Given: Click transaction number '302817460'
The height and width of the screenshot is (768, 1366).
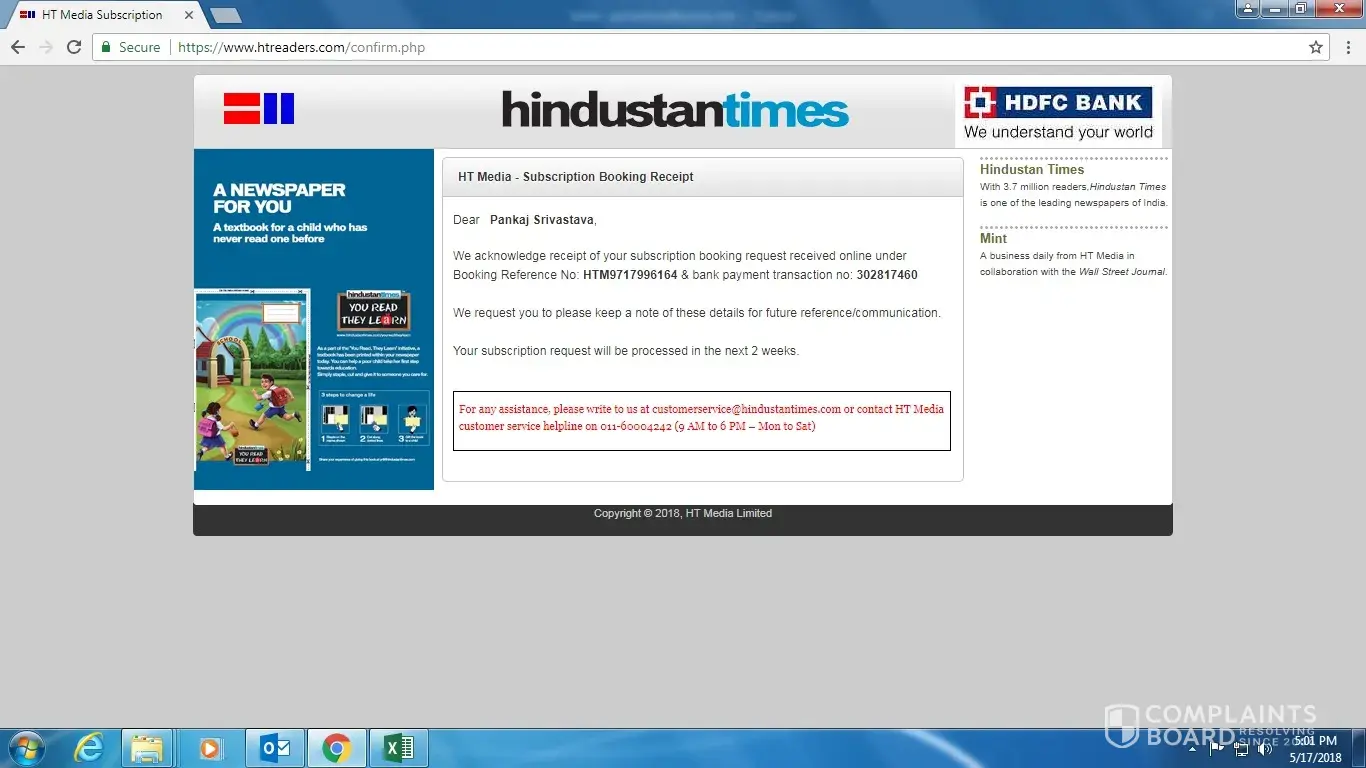Looking at the screenshot, I should [887, 275].
